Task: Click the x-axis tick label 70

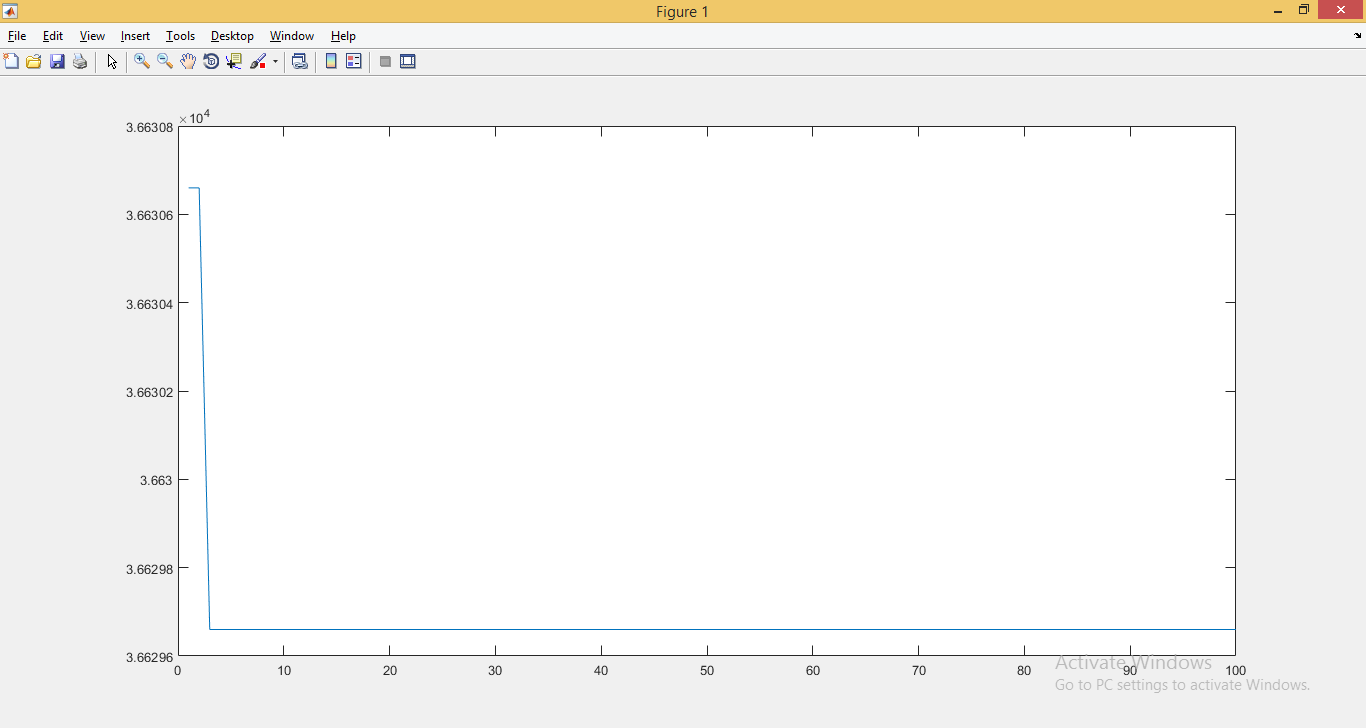Action: [x=918, y=671]
